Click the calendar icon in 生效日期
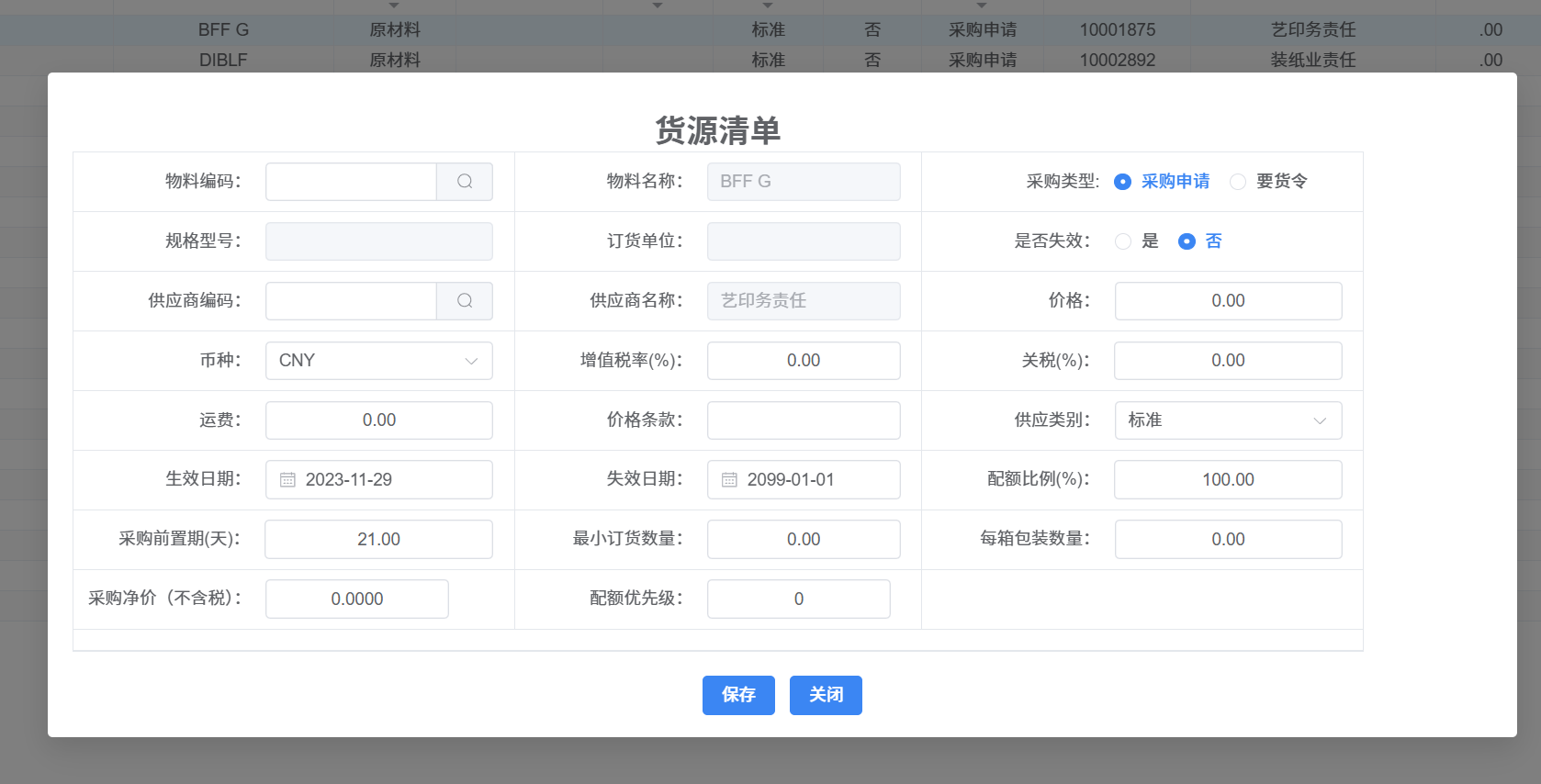The image size is (1541, 784). click(287, 480)
